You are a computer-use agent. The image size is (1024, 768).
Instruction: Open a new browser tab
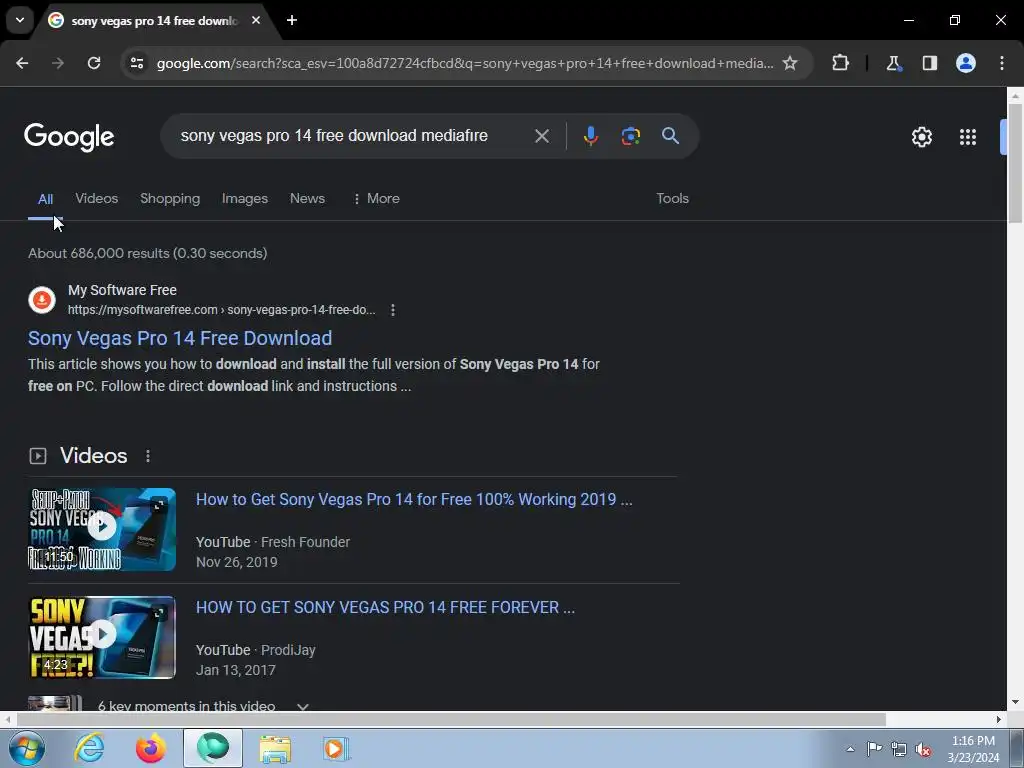292,20
